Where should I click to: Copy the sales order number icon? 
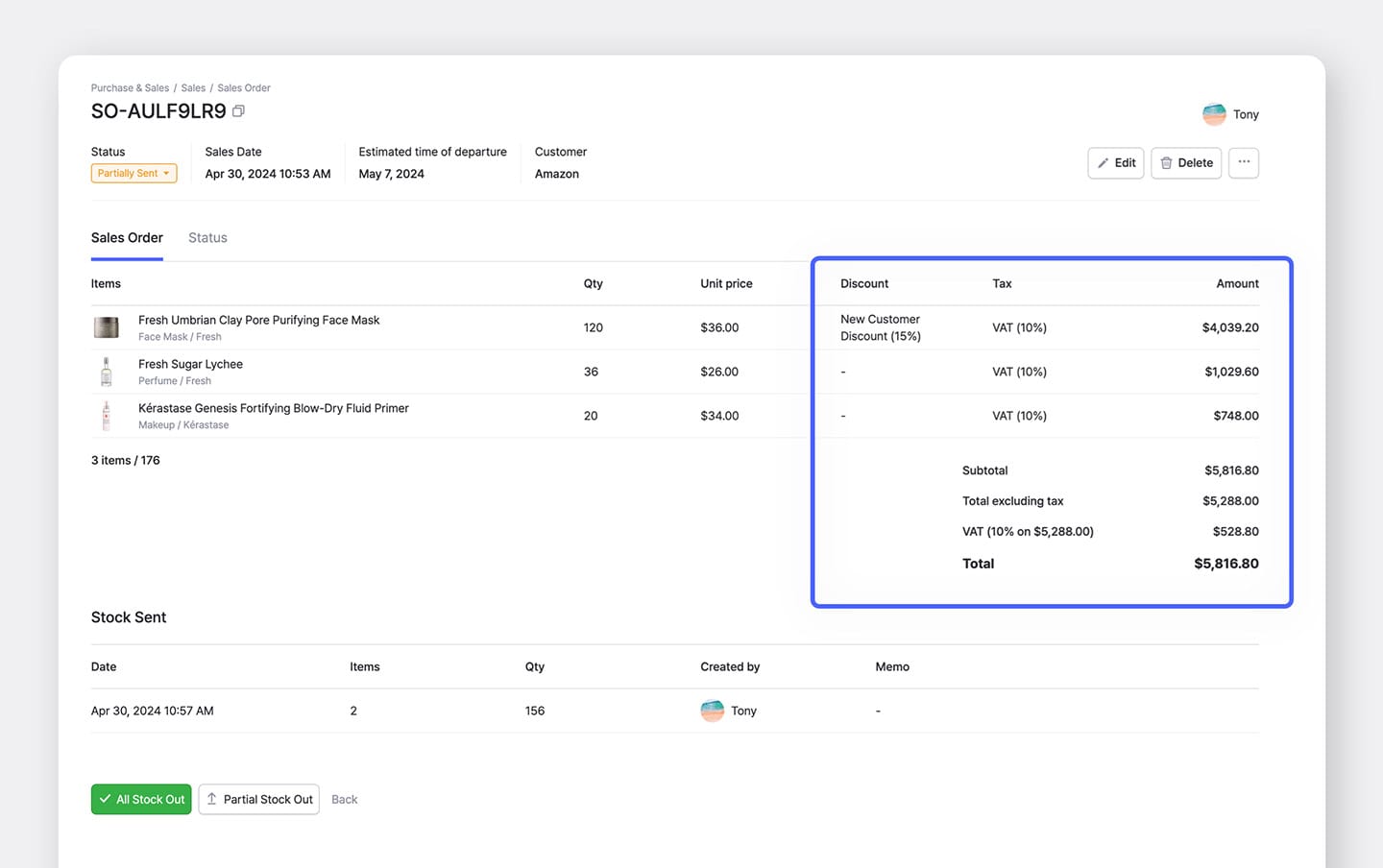[238, 111]
